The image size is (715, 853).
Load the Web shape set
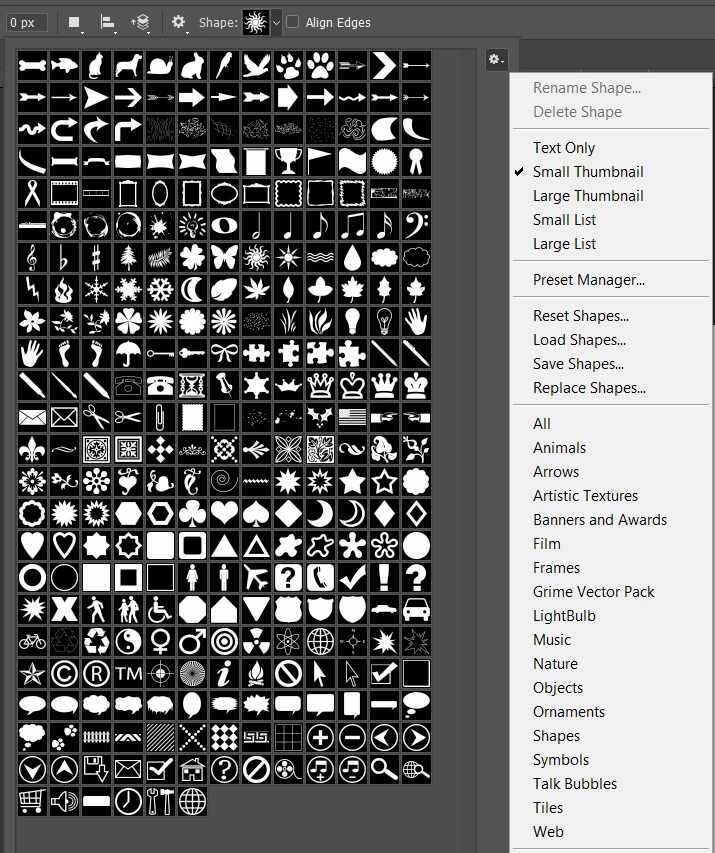coord(548,832)
